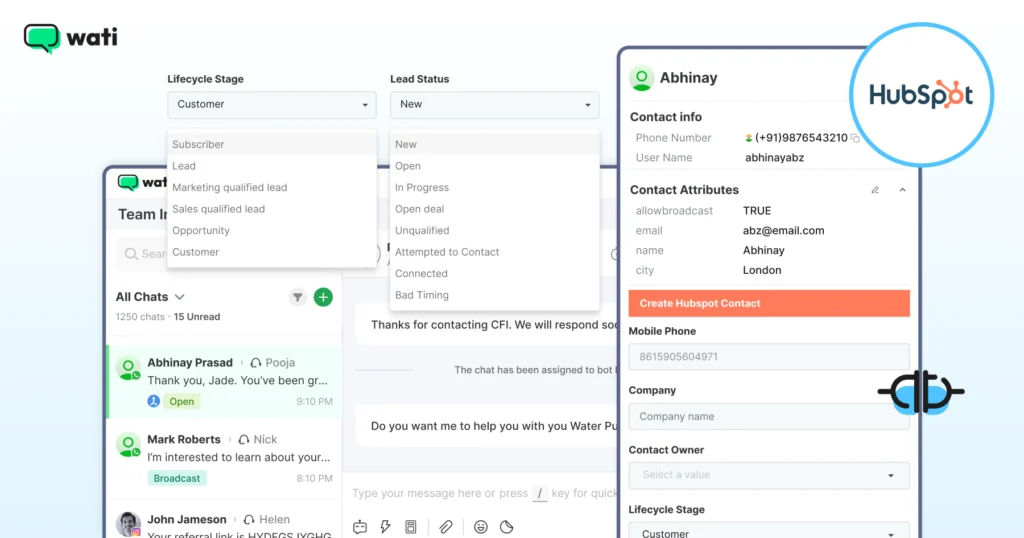Open the chat filter funnel icon

297,297
